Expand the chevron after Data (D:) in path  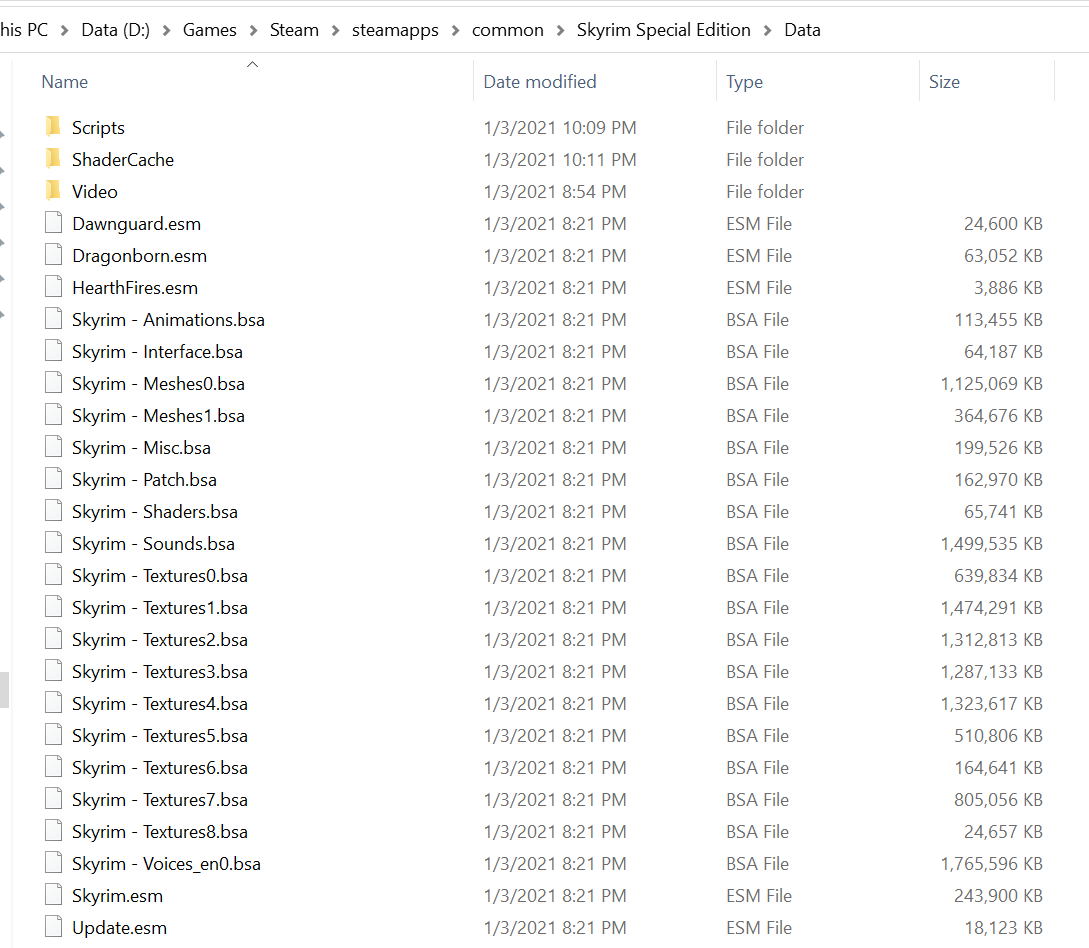point(167,31)
